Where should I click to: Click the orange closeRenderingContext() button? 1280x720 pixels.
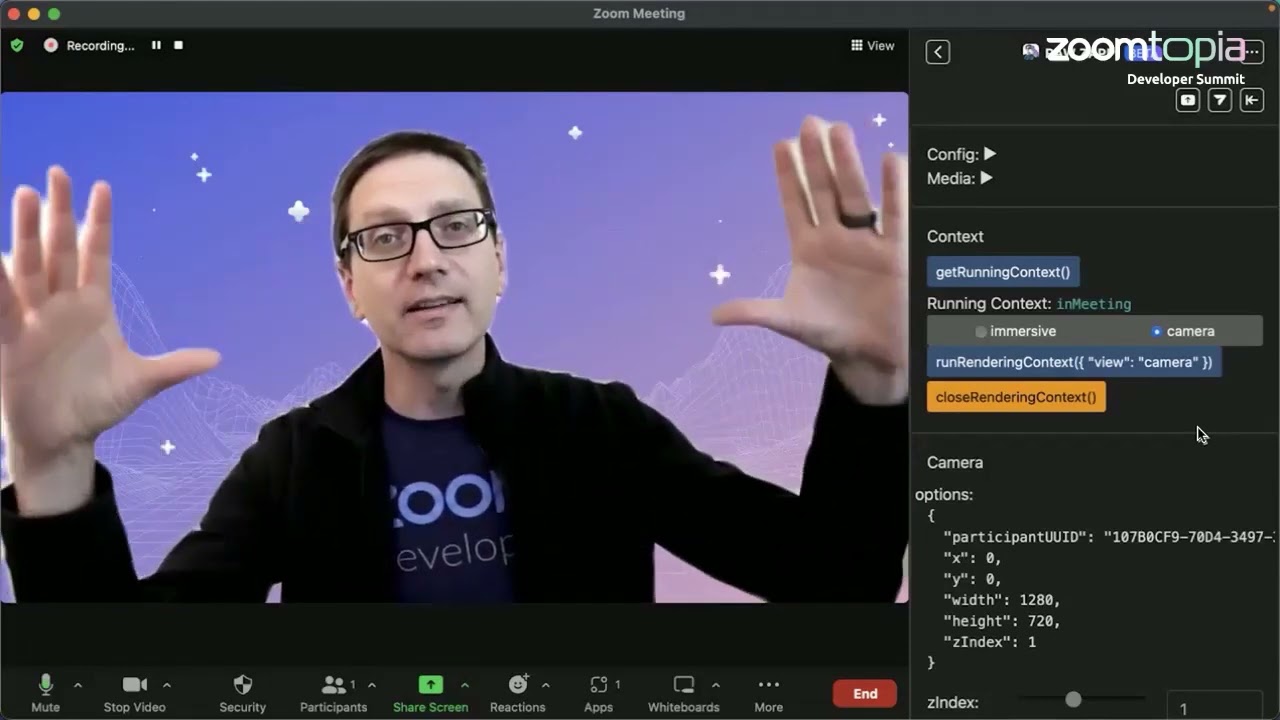point(1016,397)
